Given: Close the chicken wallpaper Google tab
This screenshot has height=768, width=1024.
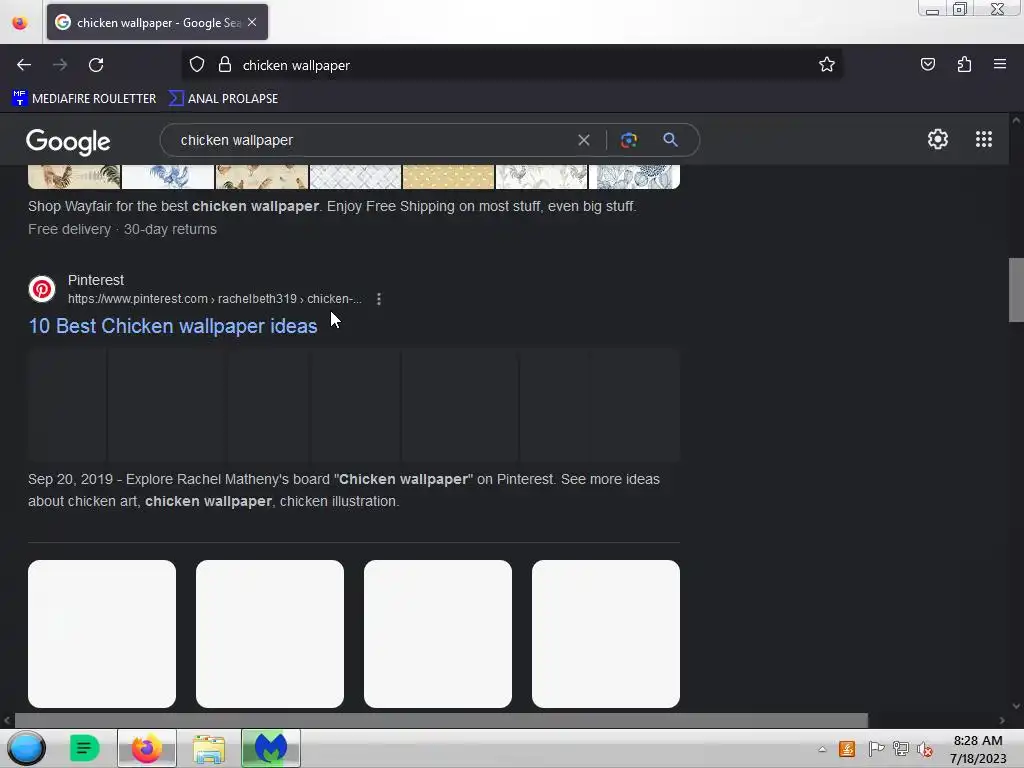Looking at the screenshot, I should [252, 22].
